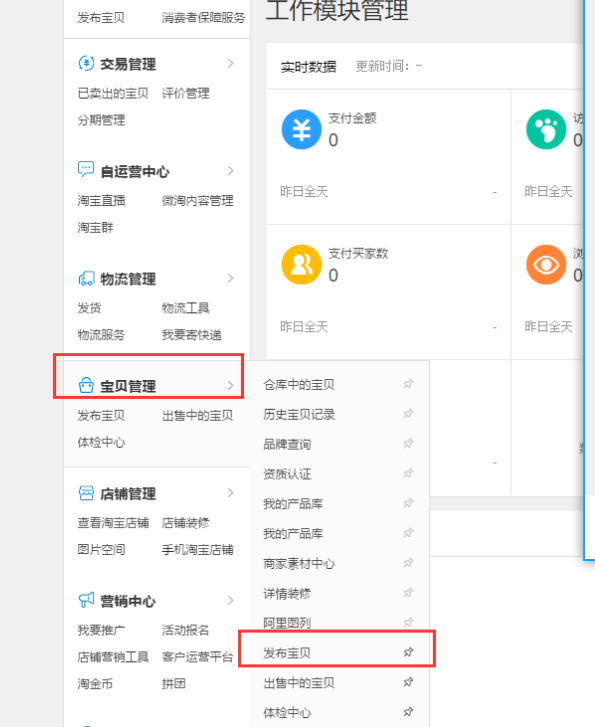
Task: Open the 淘宝直播 link
Action: 101,201
